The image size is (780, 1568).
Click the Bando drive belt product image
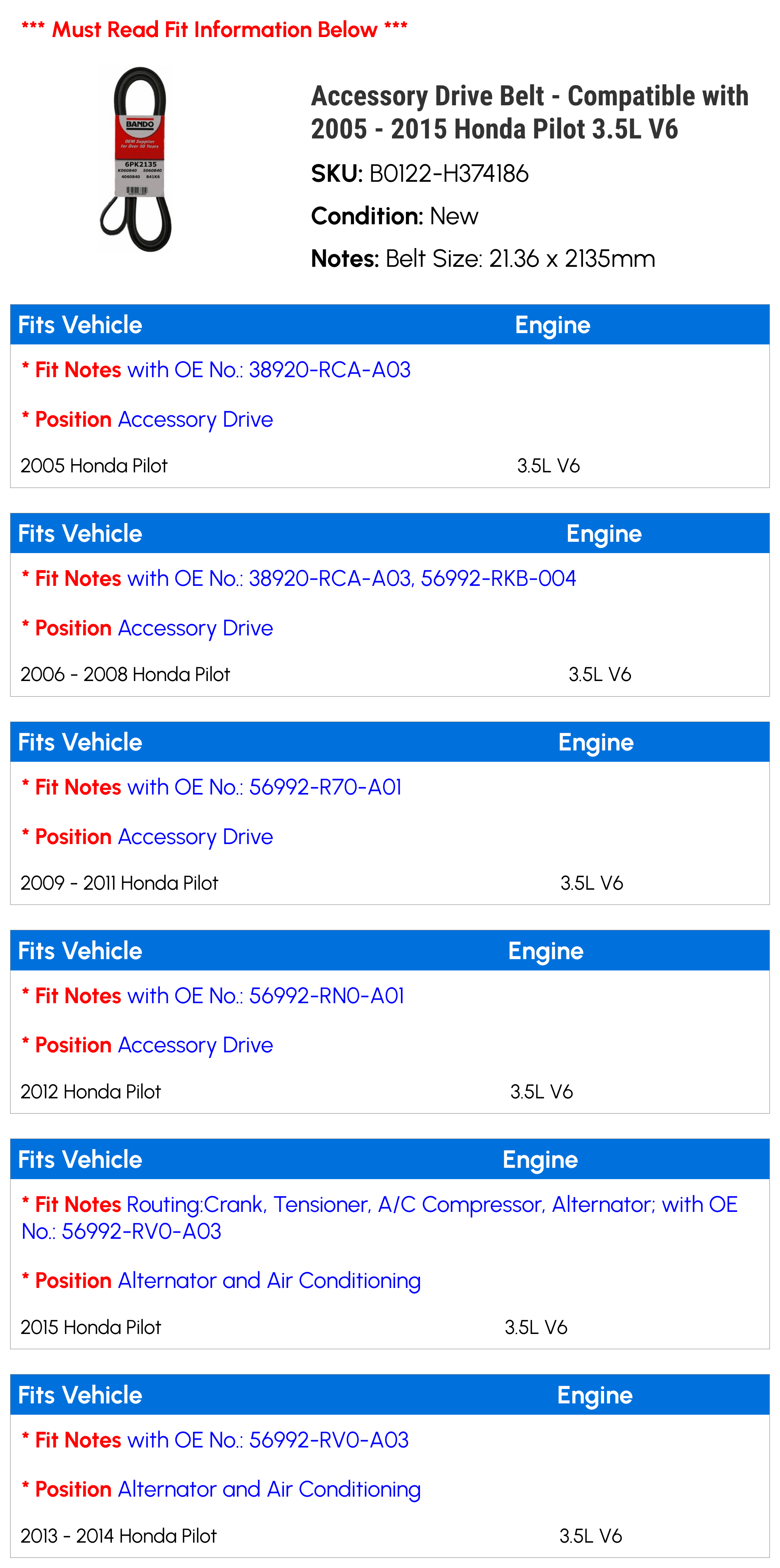pos(136,160)
